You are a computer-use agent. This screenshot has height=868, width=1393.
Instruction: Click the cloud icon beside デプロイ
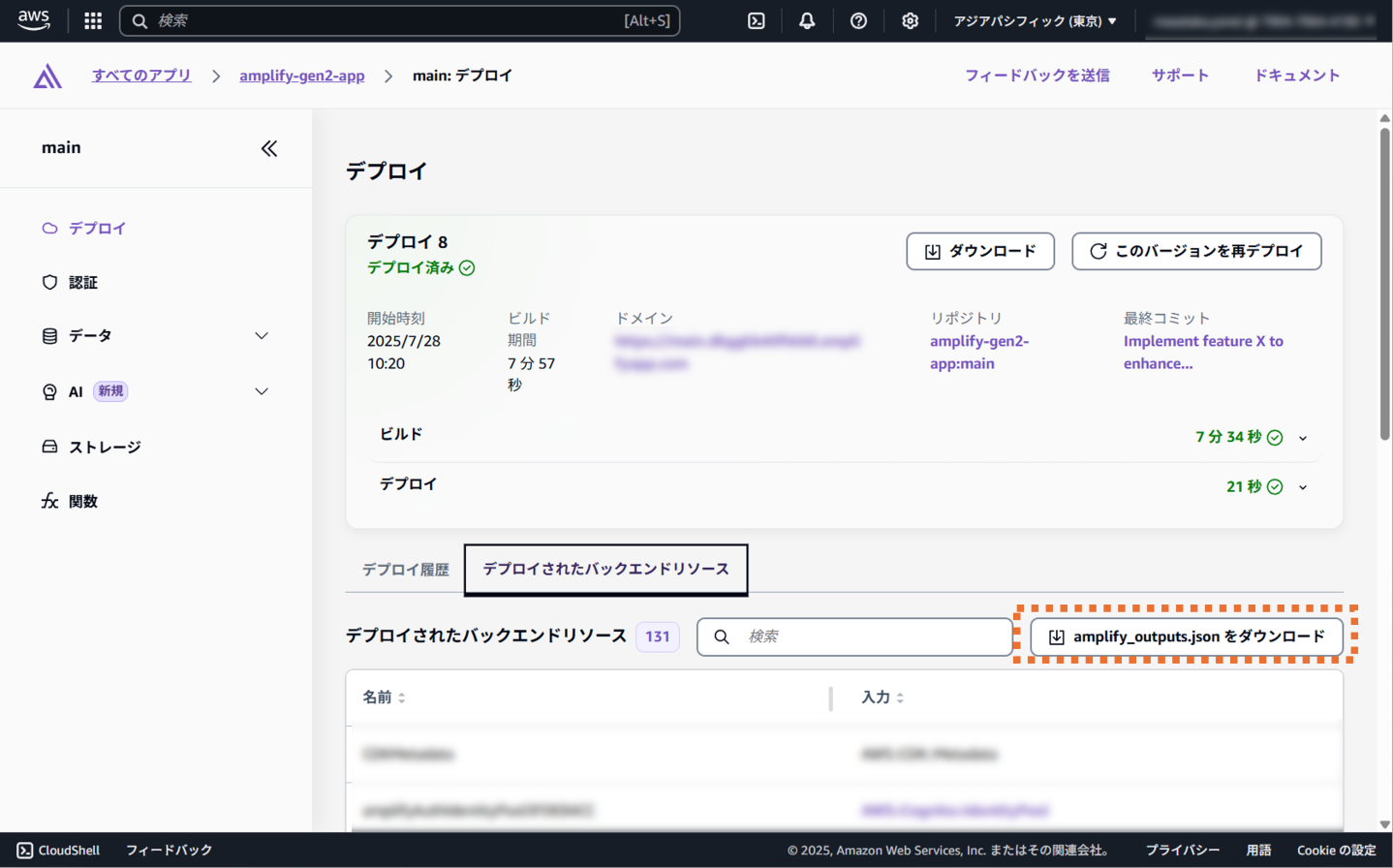pos(49,229)
